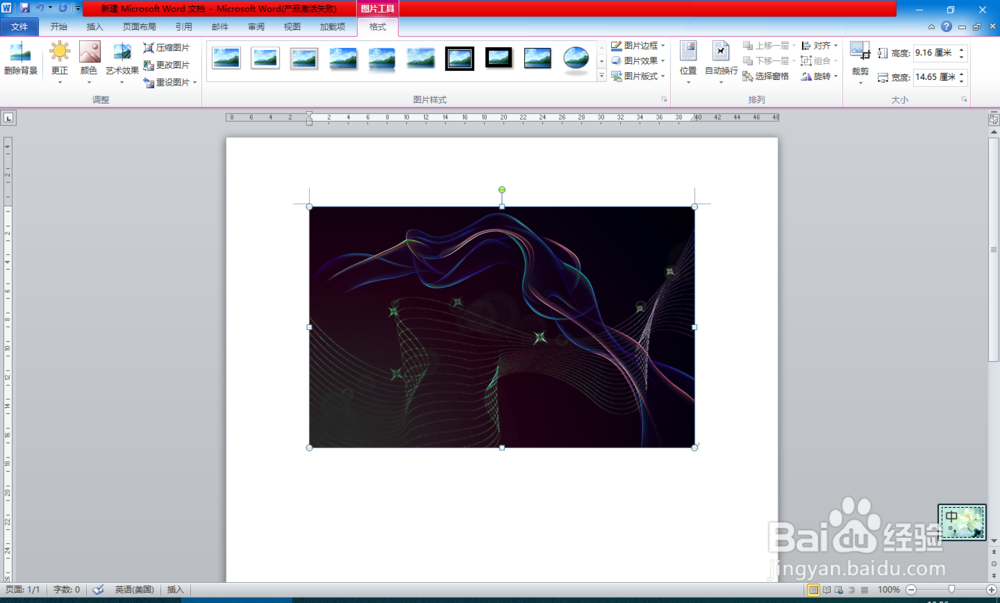Open the Size (大小) group dialog launcher
Image resolution: width=1000 pixels, height=603 pixels.
click(x=964, y=99)
